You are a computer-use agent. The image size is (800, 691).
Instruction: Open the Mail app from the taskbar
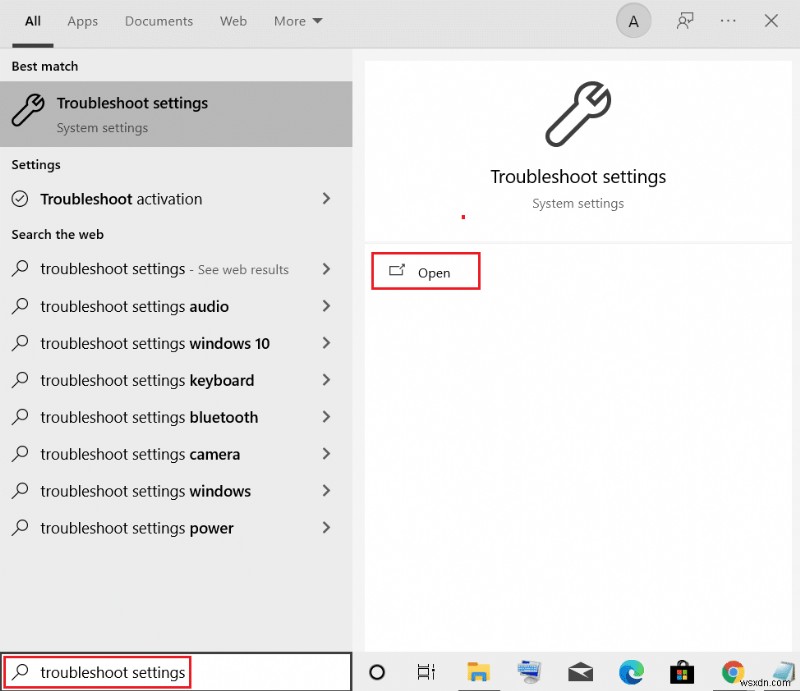581,672
